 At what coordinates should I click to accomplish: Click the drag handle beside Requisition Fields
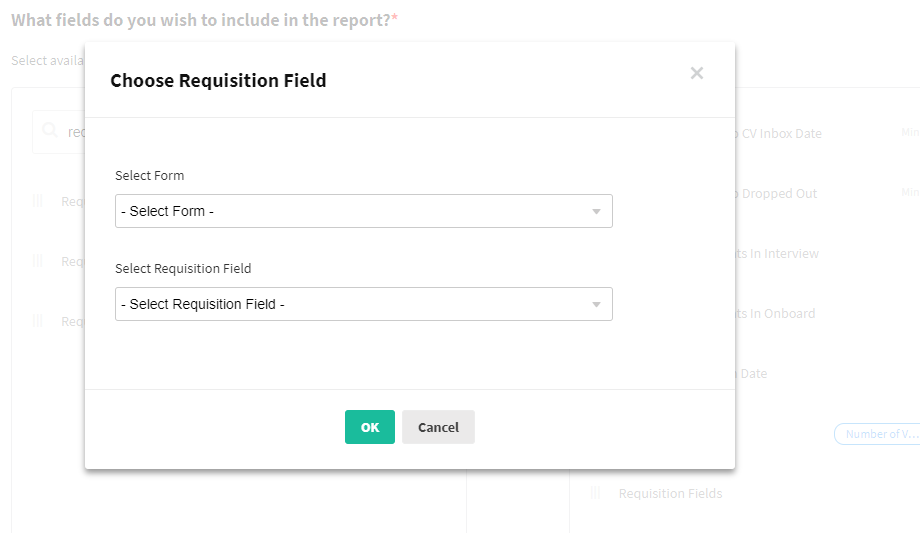(x=595, y=493)
